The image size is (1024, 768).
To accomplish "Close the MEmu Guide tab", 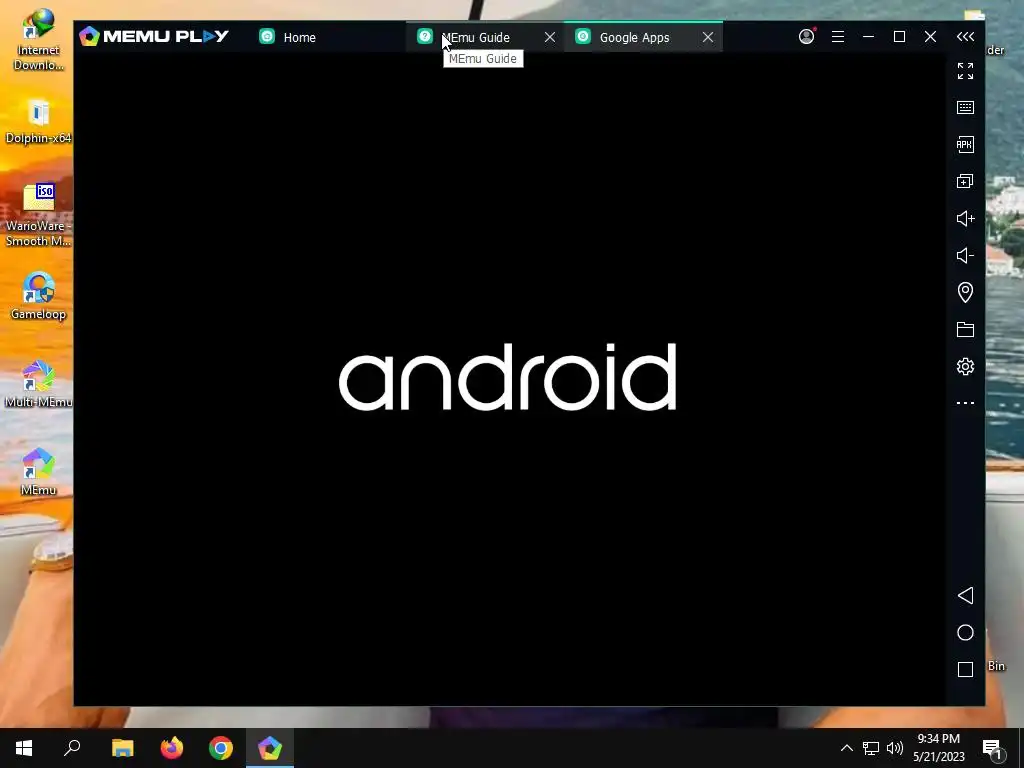I will coord(550,37).
